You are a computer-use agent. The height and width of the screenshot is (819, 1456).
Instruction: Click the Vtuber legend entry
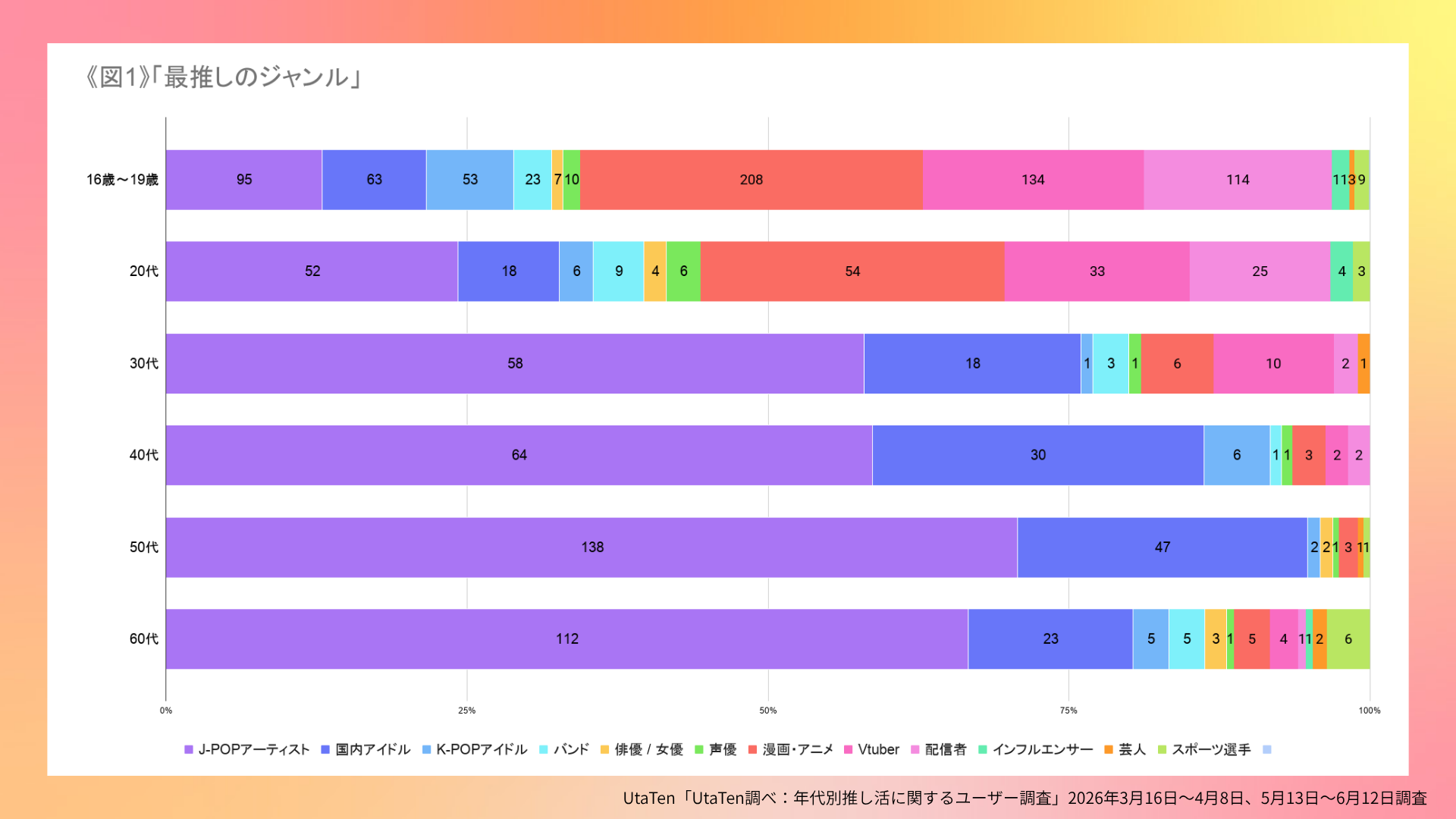(871, 749)
